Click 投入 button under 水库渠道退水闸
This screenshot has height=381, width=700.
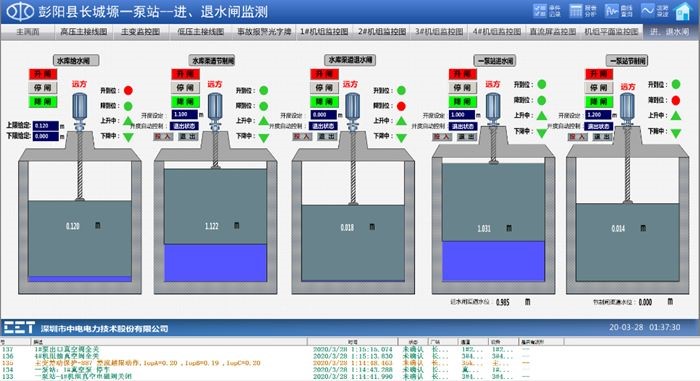[302, 137]
